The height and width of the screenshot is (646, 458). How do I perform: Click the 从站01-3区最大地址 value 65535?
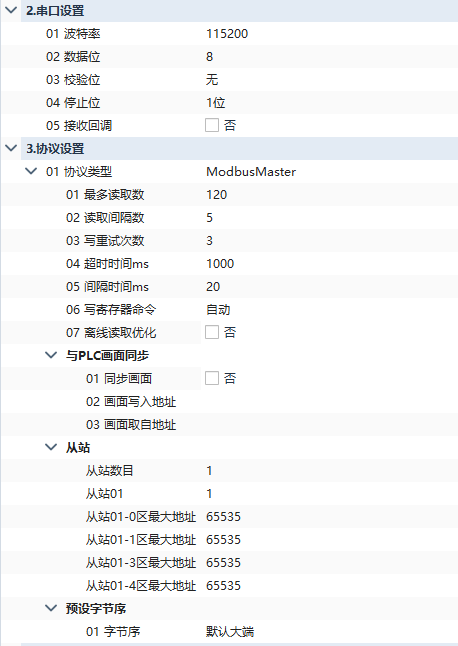point(223,562)
